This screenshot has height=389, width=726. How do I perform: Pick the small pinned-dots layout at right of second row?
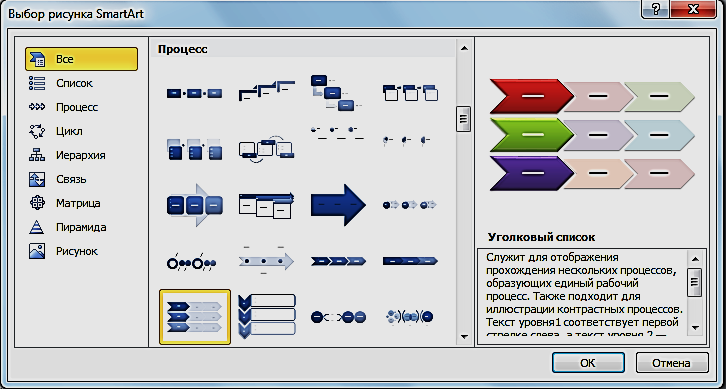pyautogui.click(x=407, y=140)
